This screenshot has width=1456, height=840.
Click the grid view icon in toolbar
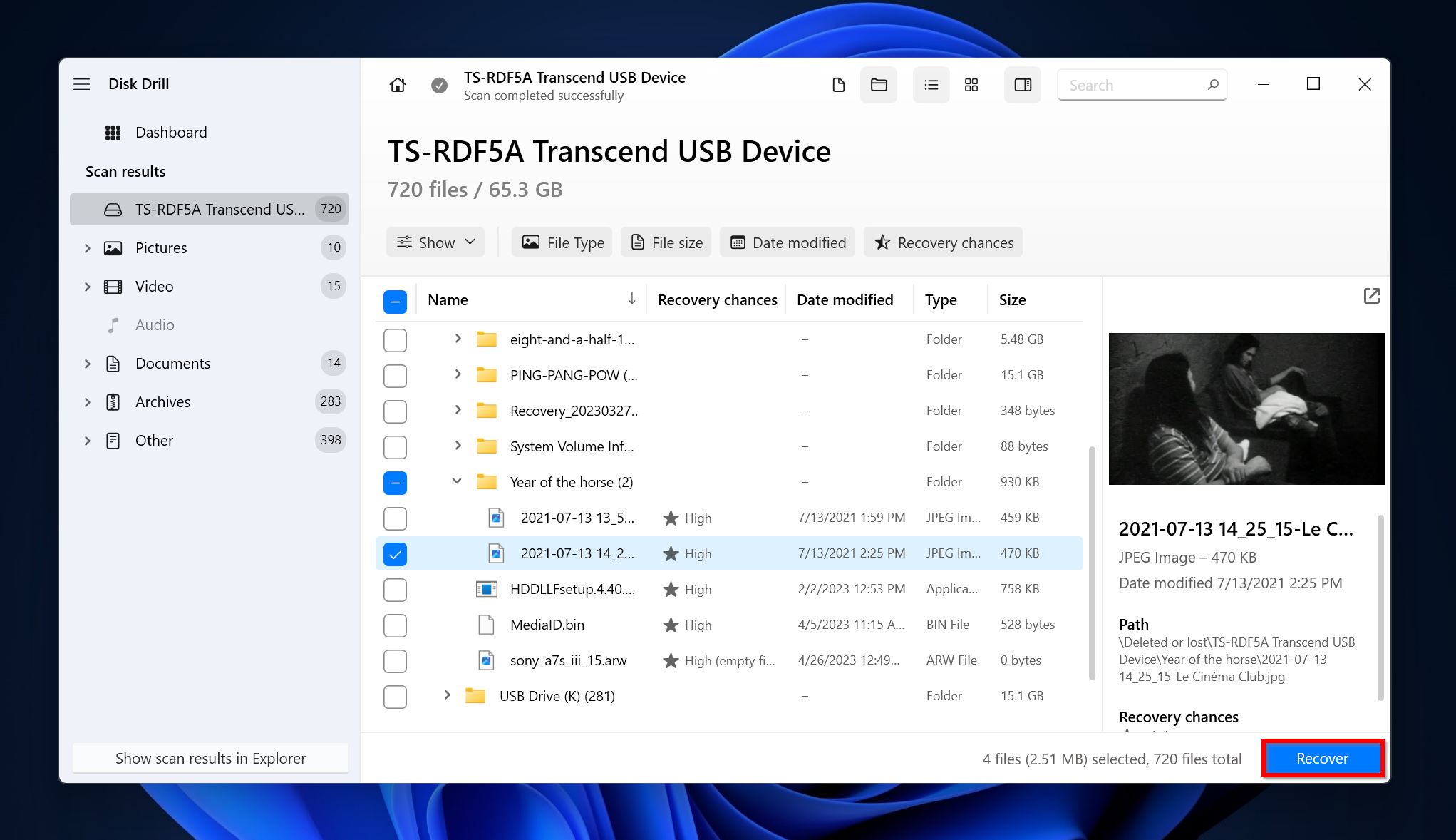(970, 84)
